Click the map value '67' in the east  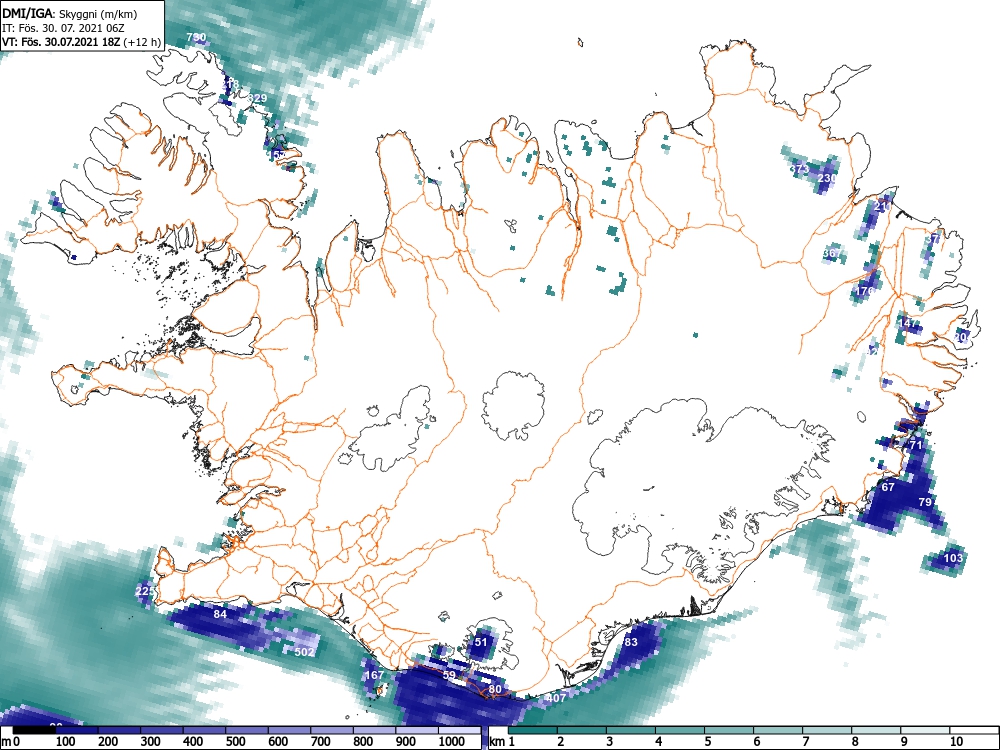tap(888, 487)
